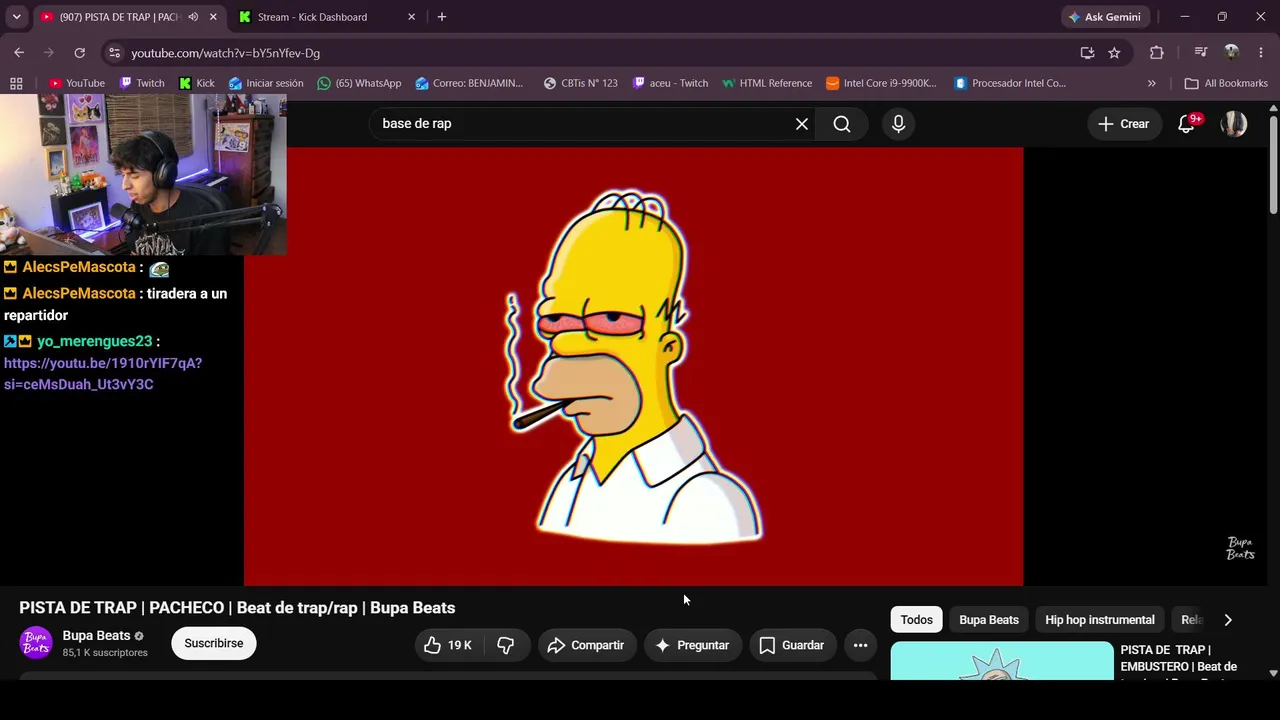The image size is (1280, 720).
Task: Focus the address bar URL
Action: [x=226, y=53]
